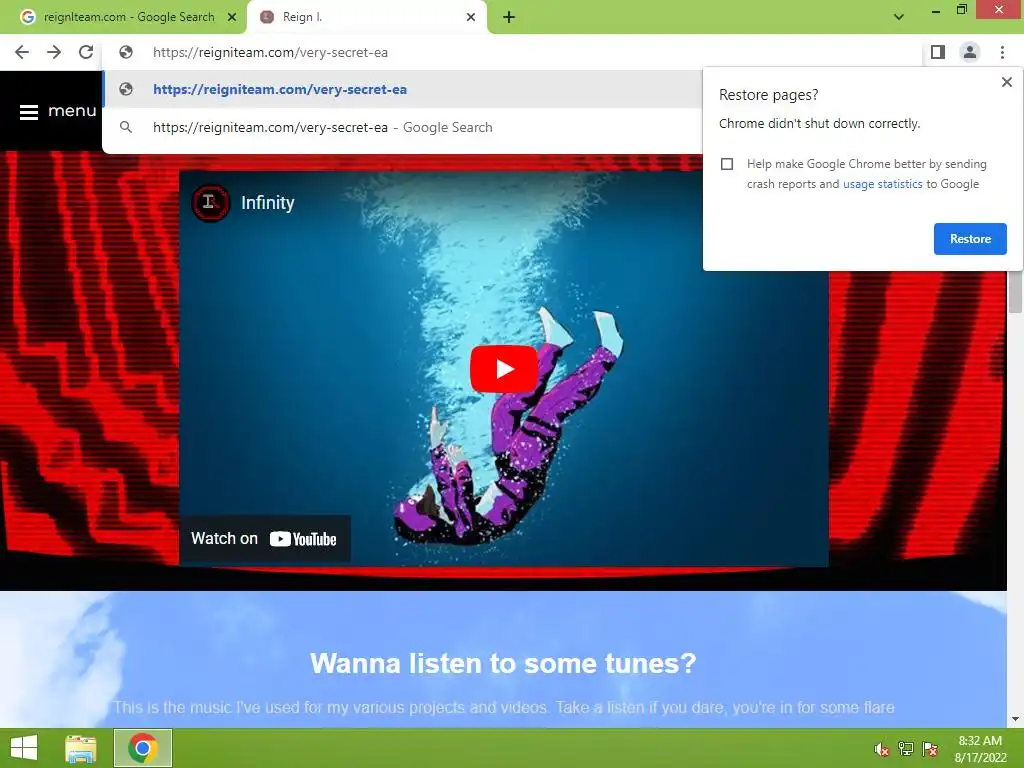The width and height of the screenshot is (1024, 768).
Task: Tick the crash reports checkbox
Action: point(727,164)
